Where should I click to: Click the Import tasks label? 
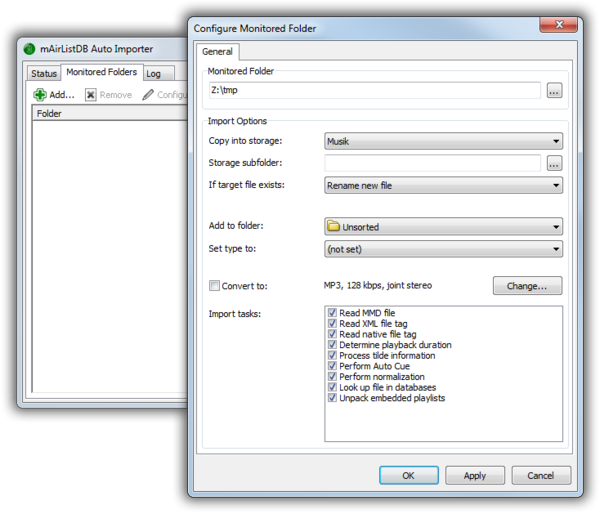point(235,314)
